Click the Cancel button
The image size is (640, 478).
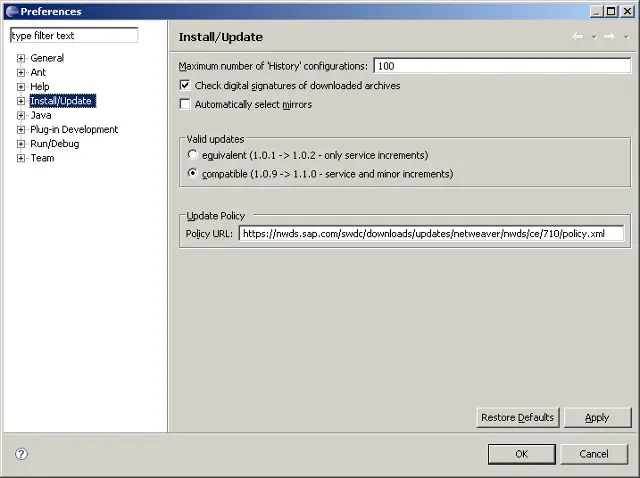pyautogui.click(x=594, y=454)
